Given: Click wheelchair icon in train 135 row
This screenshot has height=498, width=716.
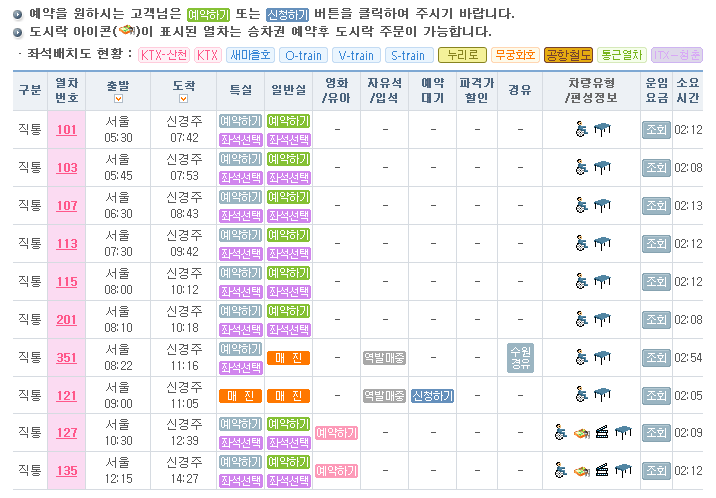Looking at the screenshot, I should (x=560, y=470).
